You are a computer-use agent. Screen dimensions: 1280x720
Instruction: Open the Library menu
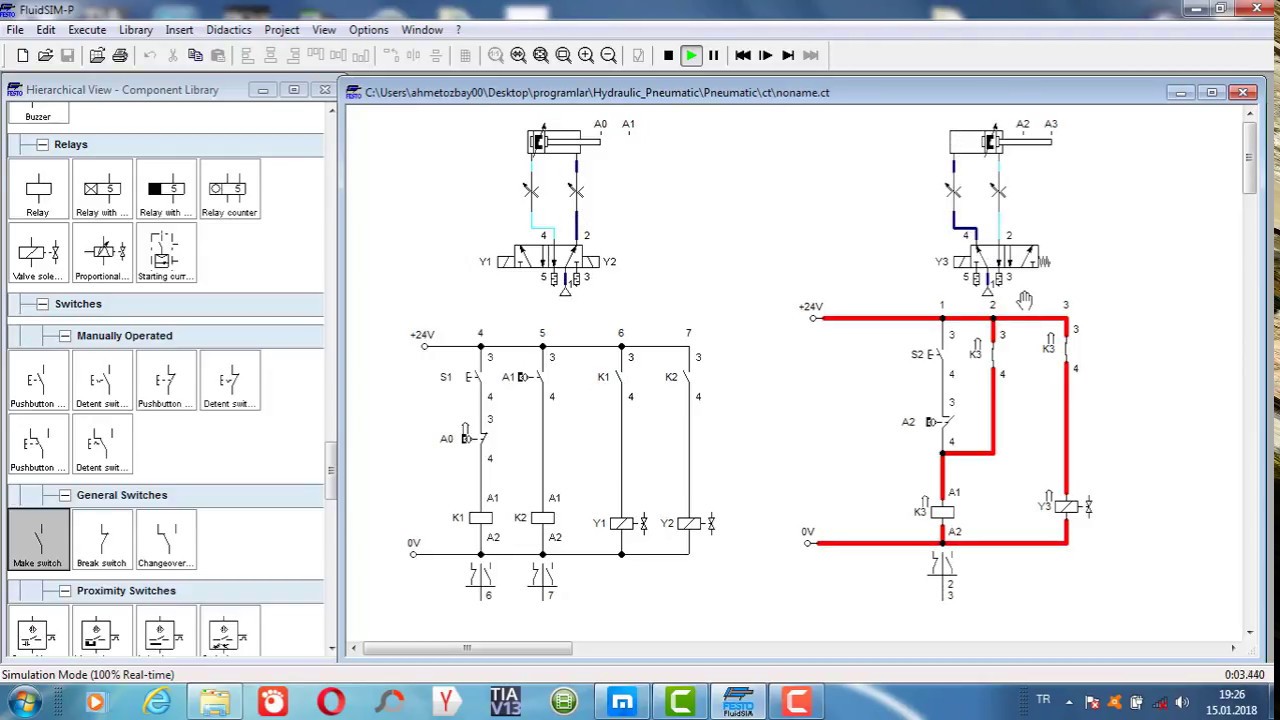pos(136,30)
